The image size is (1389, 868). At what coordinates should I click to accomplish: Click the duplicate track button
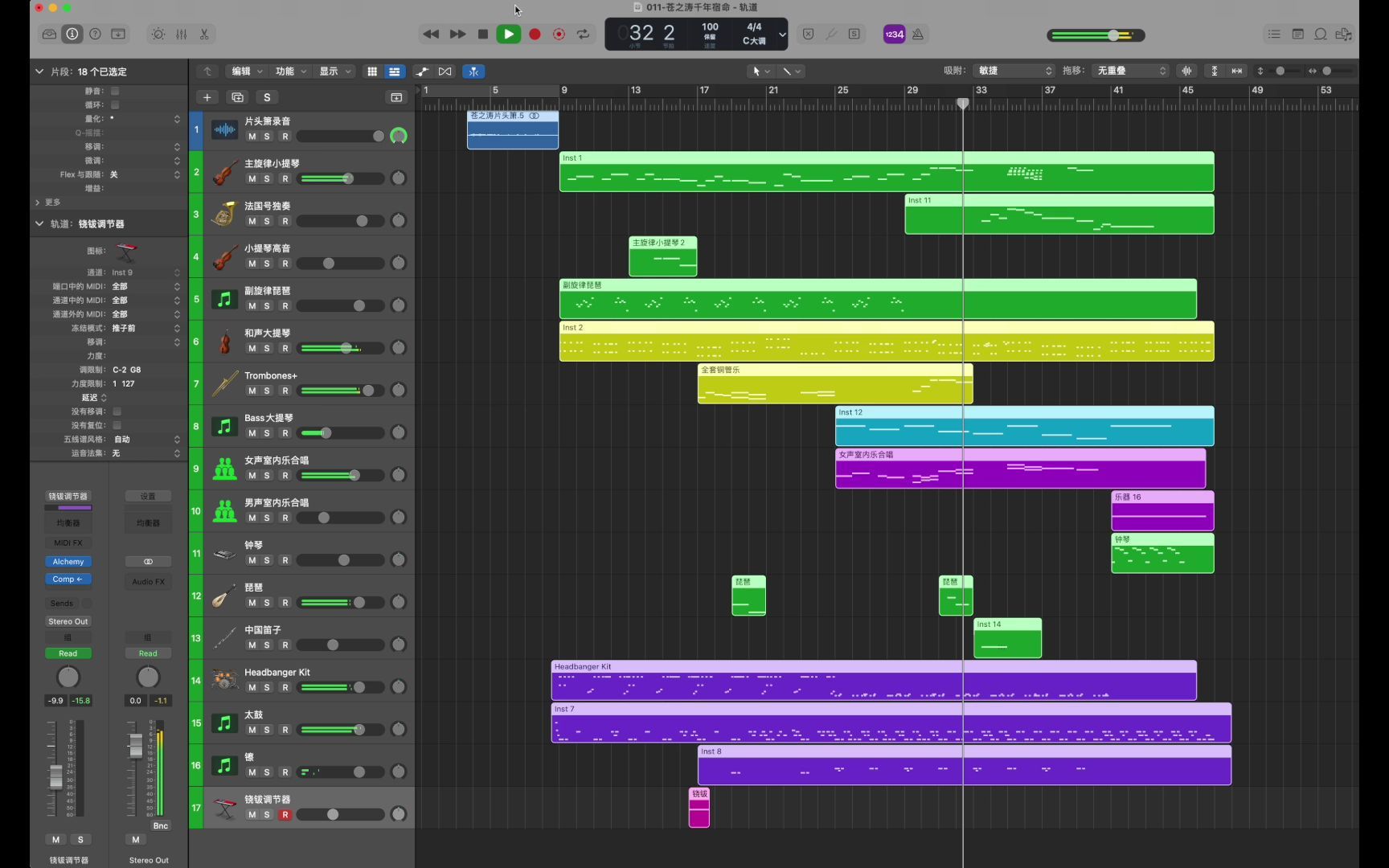pyautogui.click(x=237, y=97)
